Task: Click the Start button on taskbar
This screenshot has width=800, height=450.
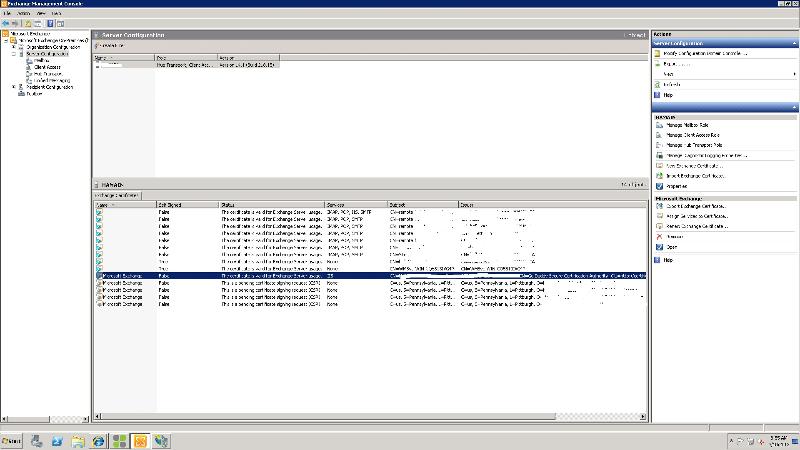Action: point(11,441)
